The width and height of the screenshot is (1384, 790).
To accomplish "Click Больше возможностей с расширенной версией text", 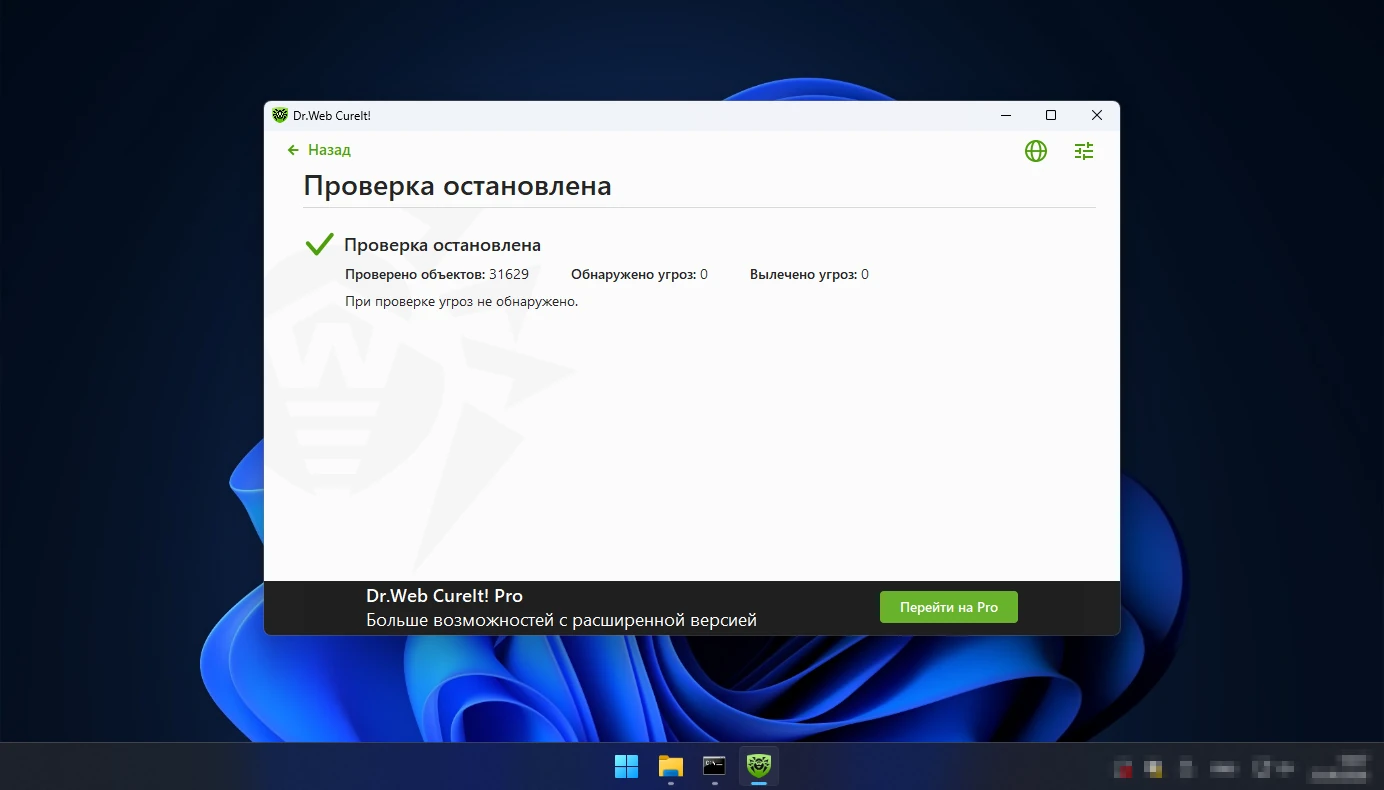I will pyautogui.click(x=561, y=620).
